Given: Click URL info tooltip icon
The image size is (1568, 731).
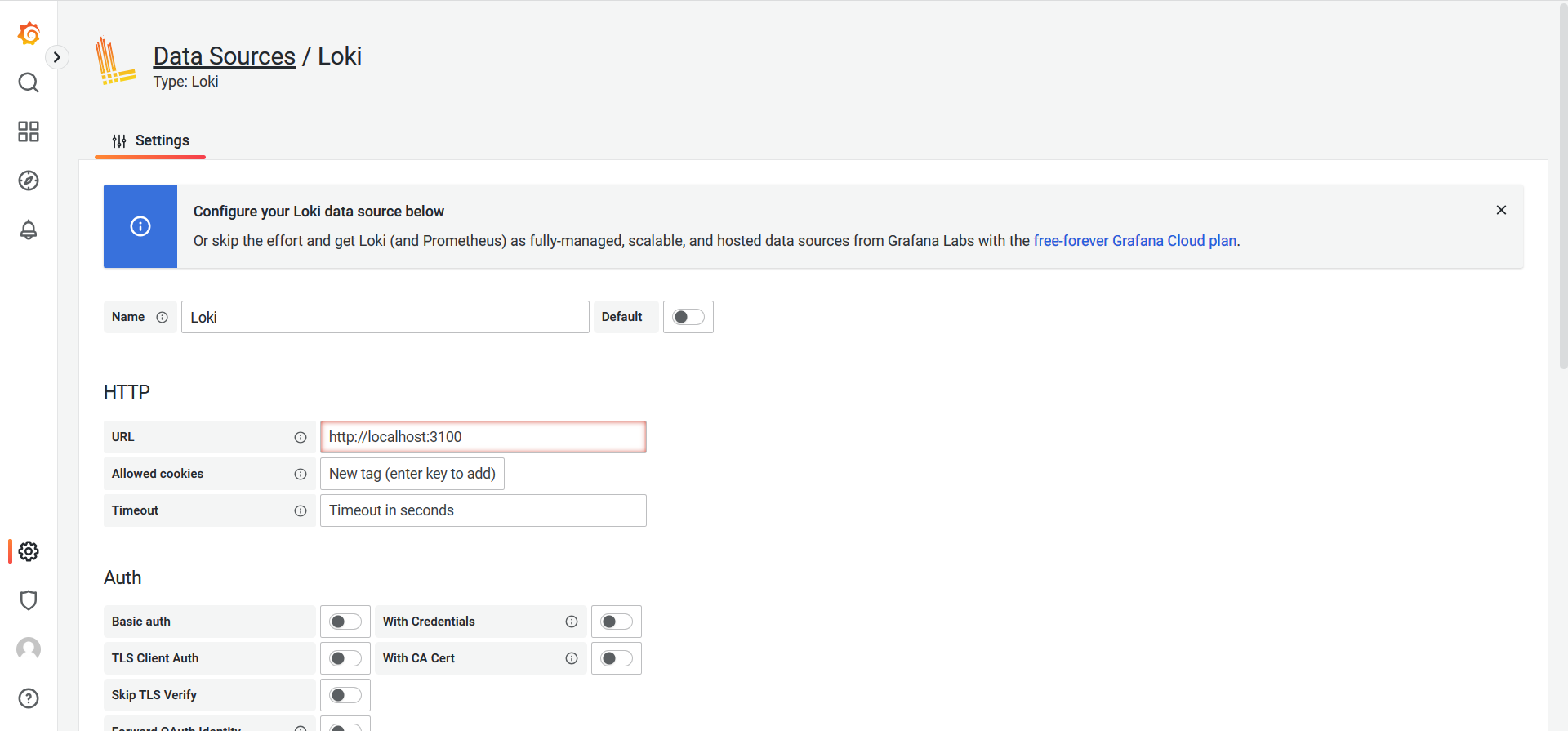Looking at the screenshot, I should [x=301, y=437].
